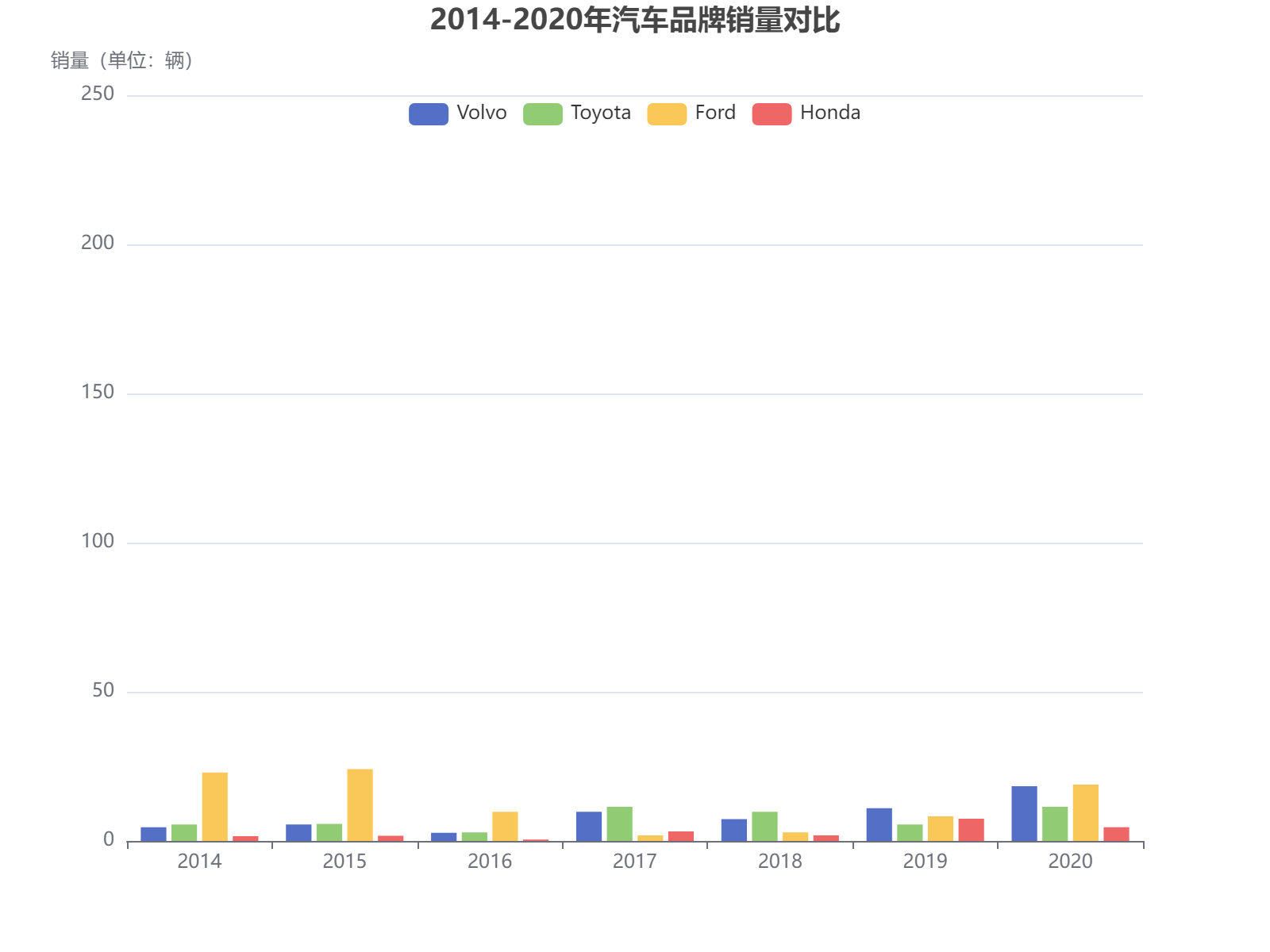Image resolution: width=1270 pixels, height=952 pixels.
Task: Click the 100 y-axis value
Action: click(98, 541)
